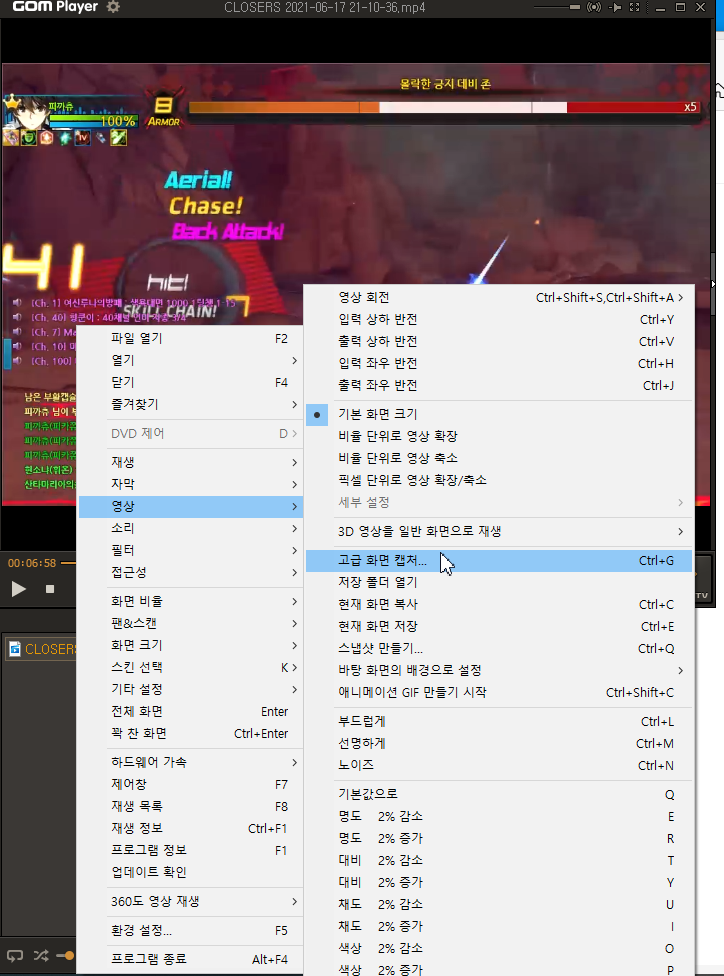Reset video adjustments with 기본값으로
The image size is (724, 976).
pyautogui.click(x=499, y=794)
